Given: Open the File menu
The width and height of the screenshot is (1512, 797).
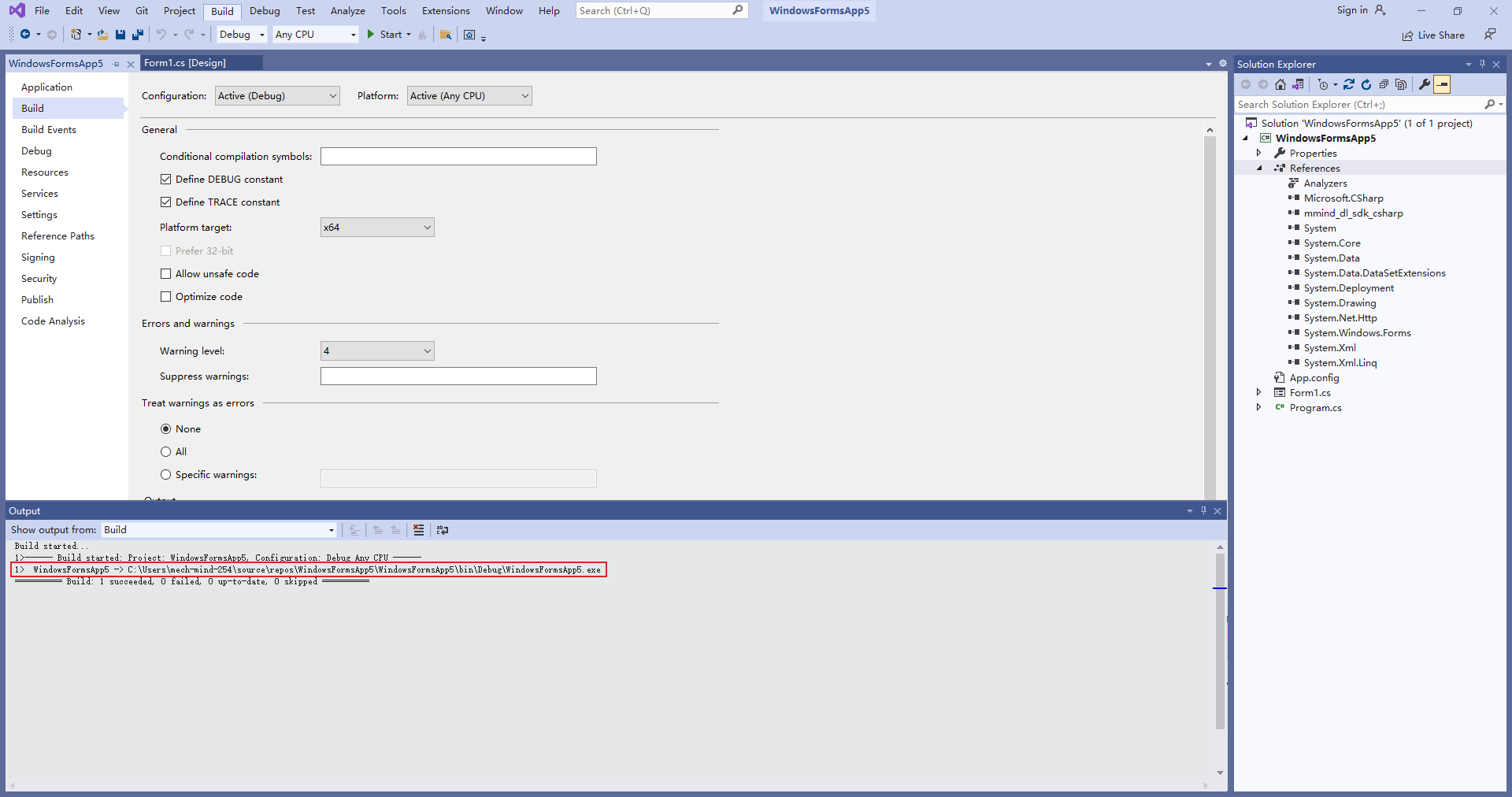Looking at the screenshot, I should coord(42,11).
